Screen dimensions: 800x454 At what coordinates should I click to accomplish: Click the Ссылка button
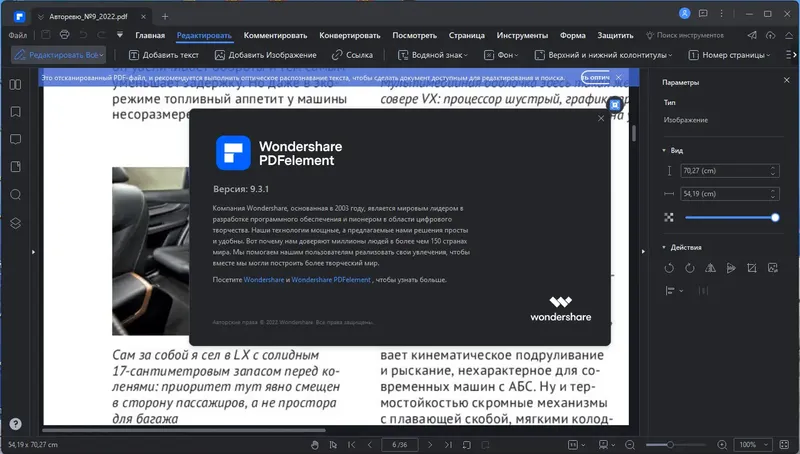[x=352, y=55]
